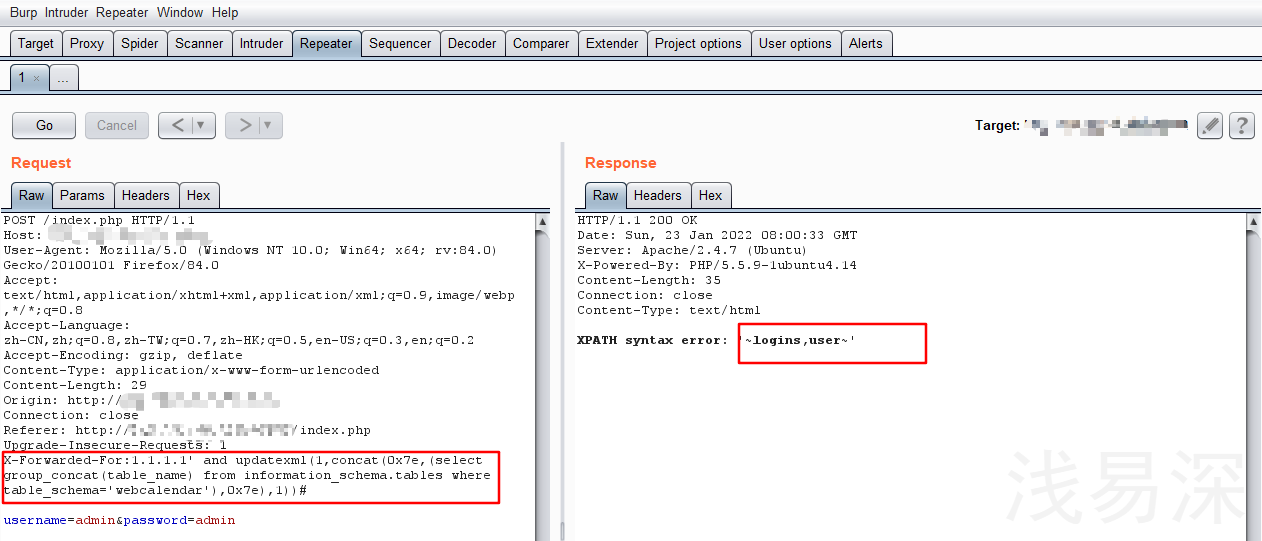The height and width of the screenshot is (541, 1262).
Task: Open the Help menu
Action: tap(225, 13)
